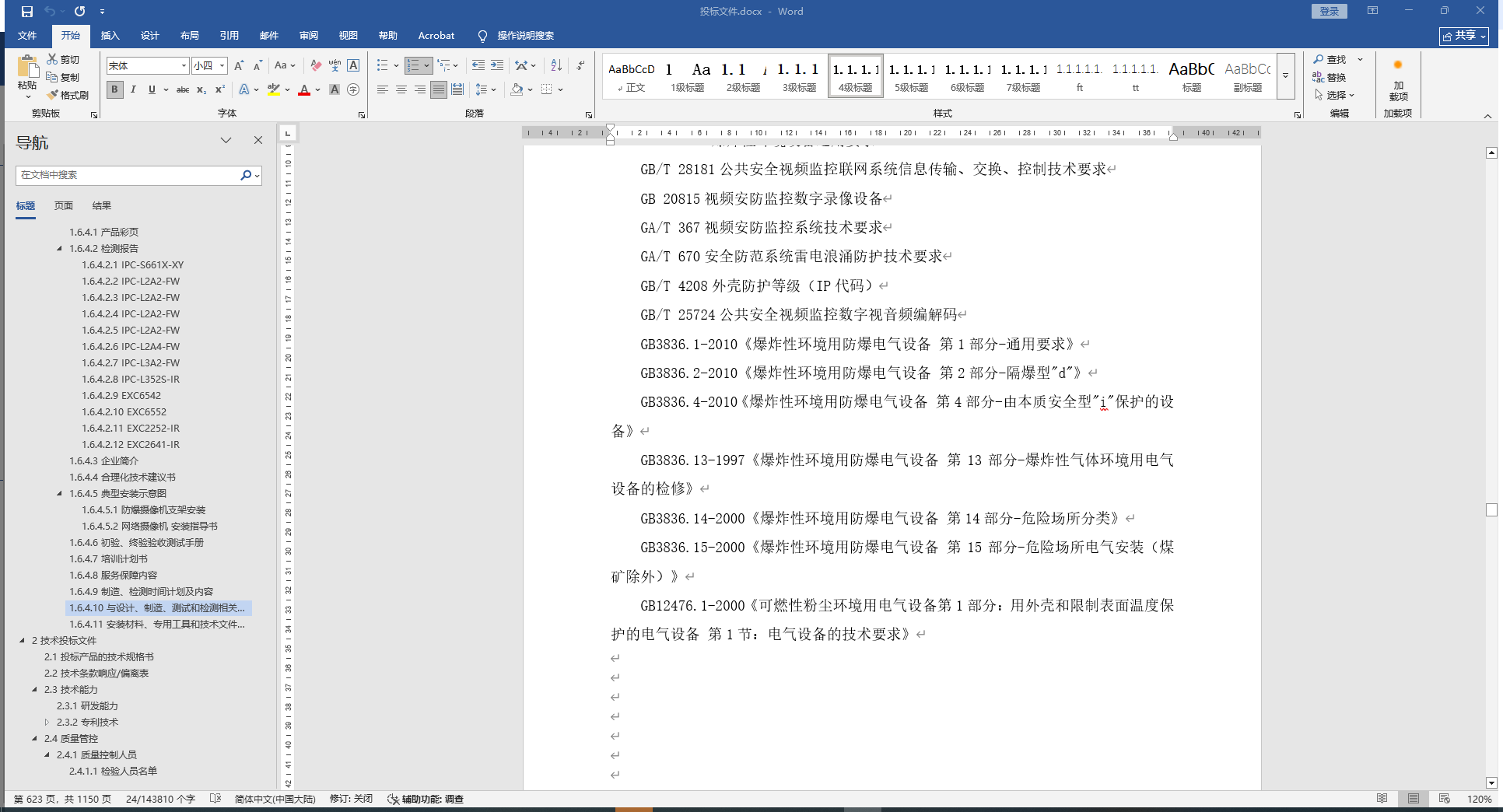Clear all formatting with the eraser icon

click(x=316, y=66)
